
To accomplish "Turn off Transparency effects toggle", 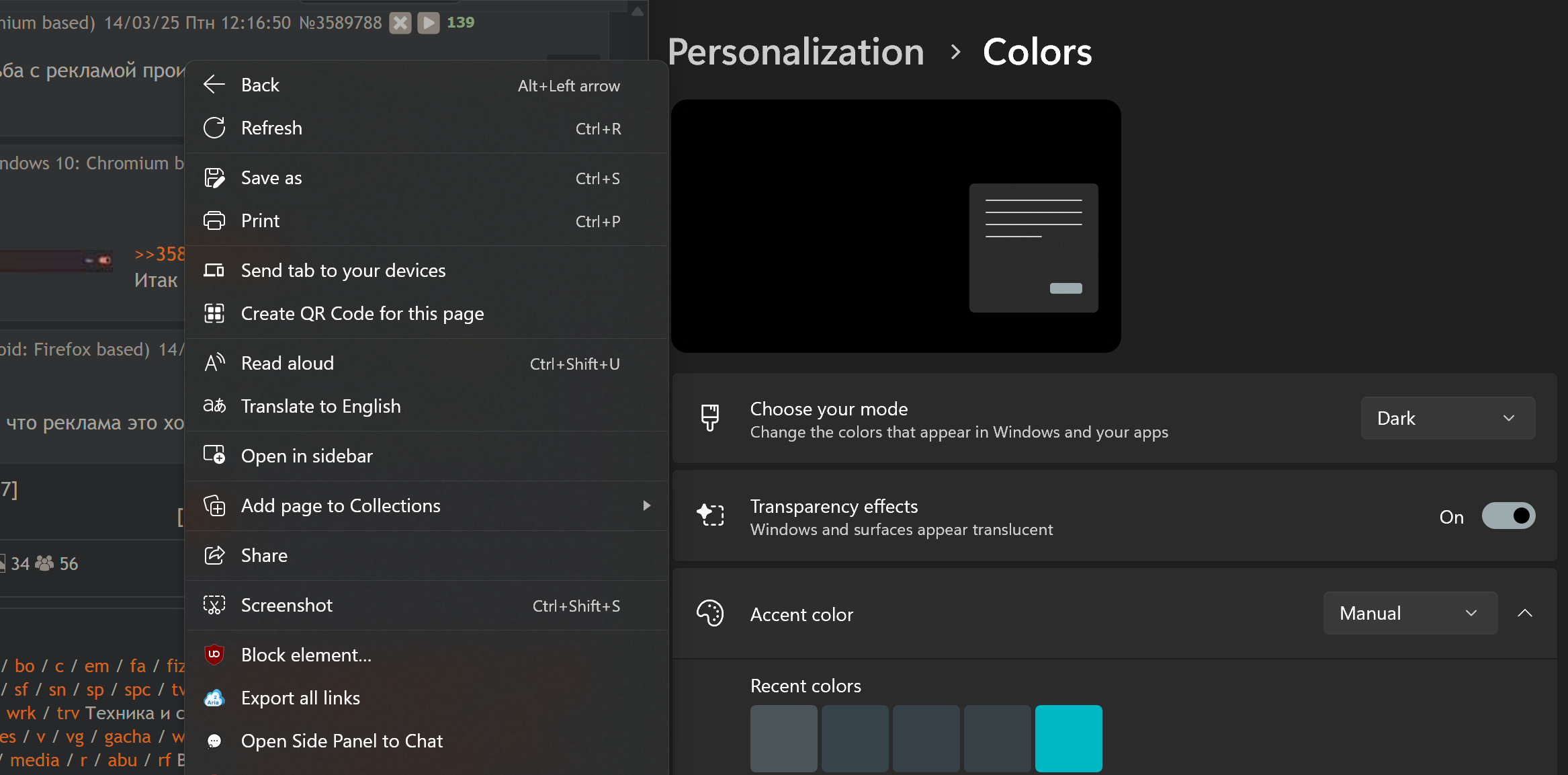I will click(x=1508, y=516).
